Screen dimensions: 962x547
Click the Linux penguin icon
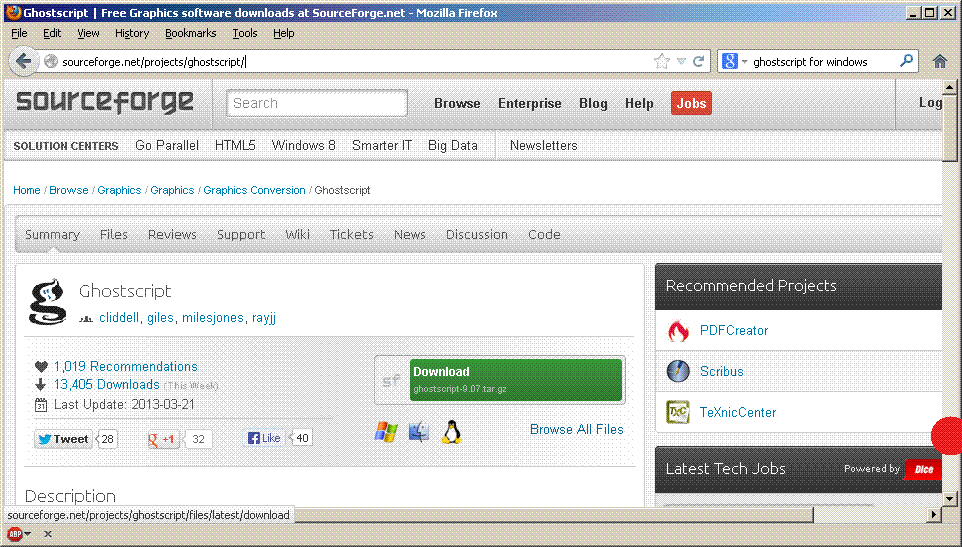pos(452,432)
